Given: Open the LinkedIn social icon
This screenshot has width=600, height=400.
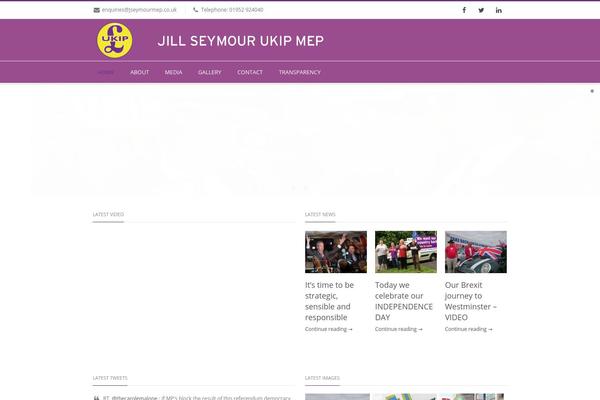Looking at the screenshot, I should point(499,10).
